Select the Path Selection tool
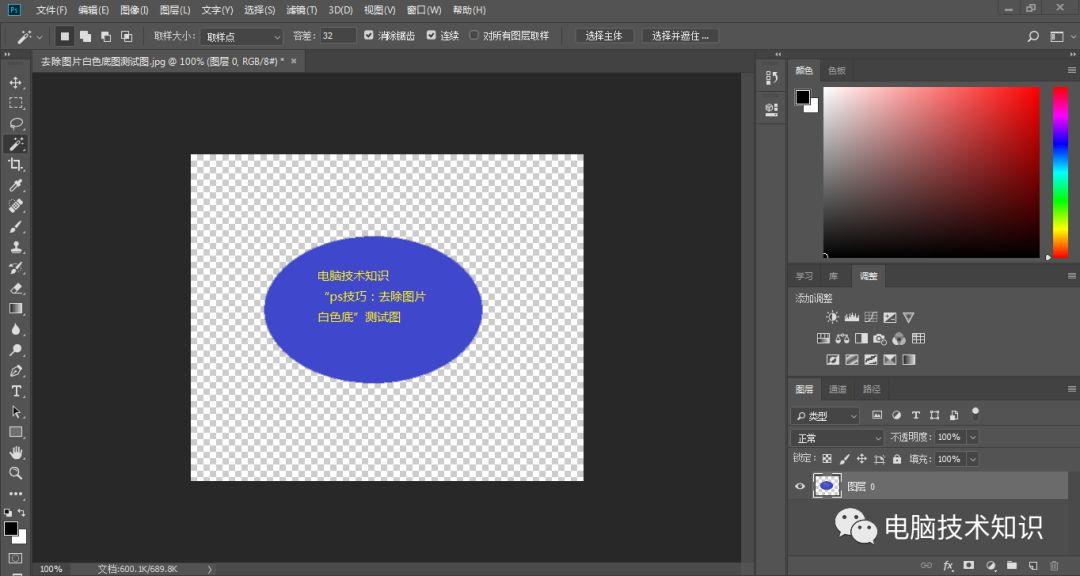 (x=16, y=412)
